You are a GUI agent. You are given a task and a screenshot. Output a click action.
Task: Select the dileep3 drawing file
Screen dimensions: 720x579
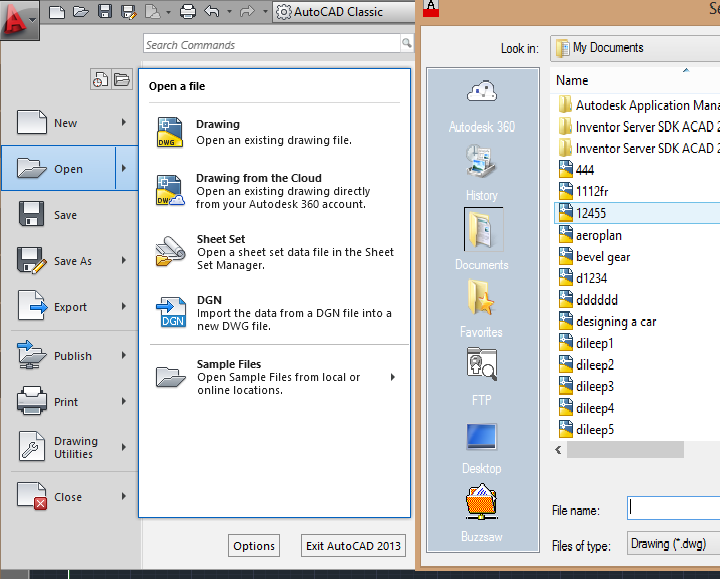pos(586,387)
